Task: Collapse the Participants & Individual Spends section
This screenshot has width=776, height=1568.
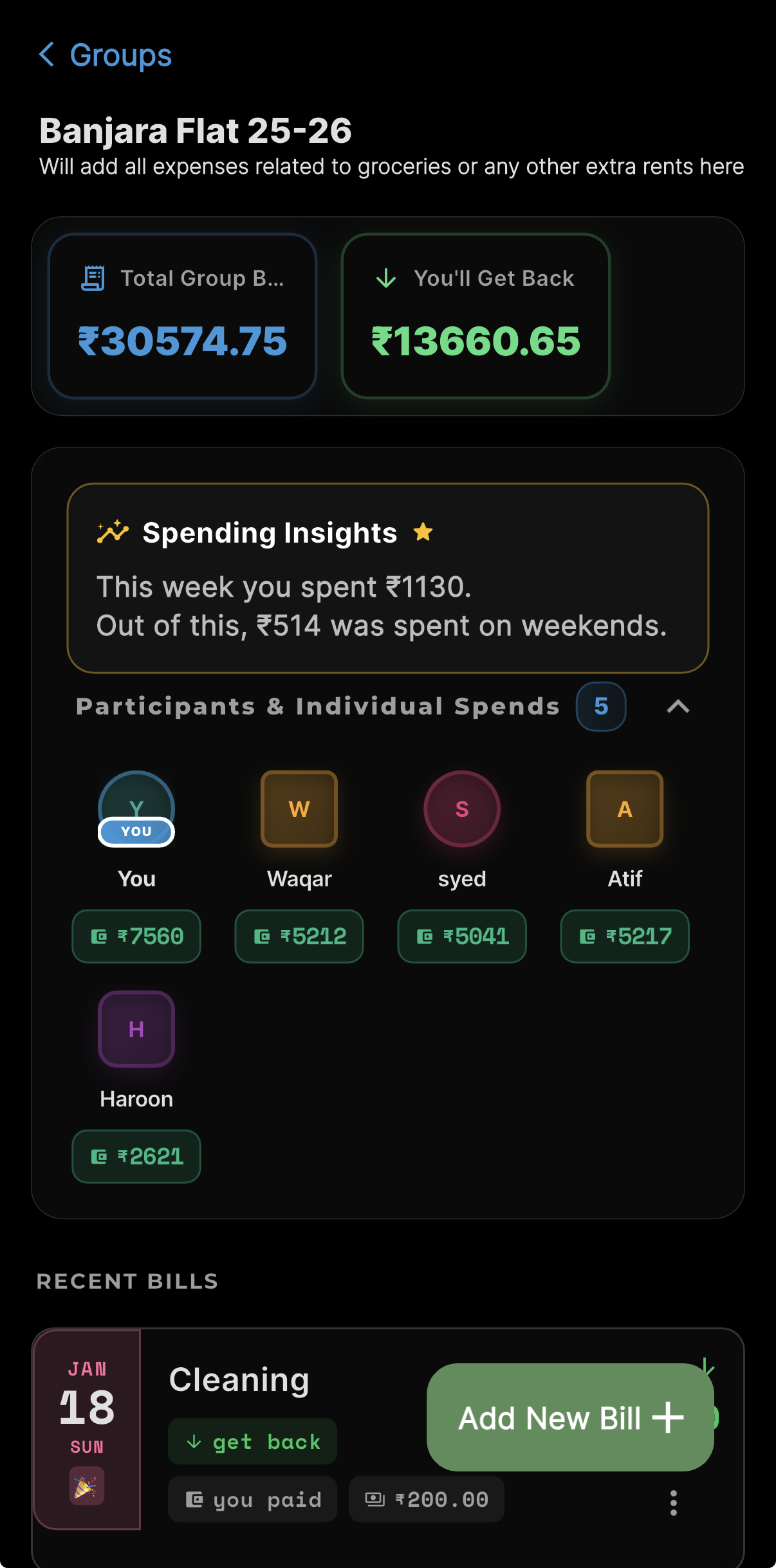Action: pos(678,707)
